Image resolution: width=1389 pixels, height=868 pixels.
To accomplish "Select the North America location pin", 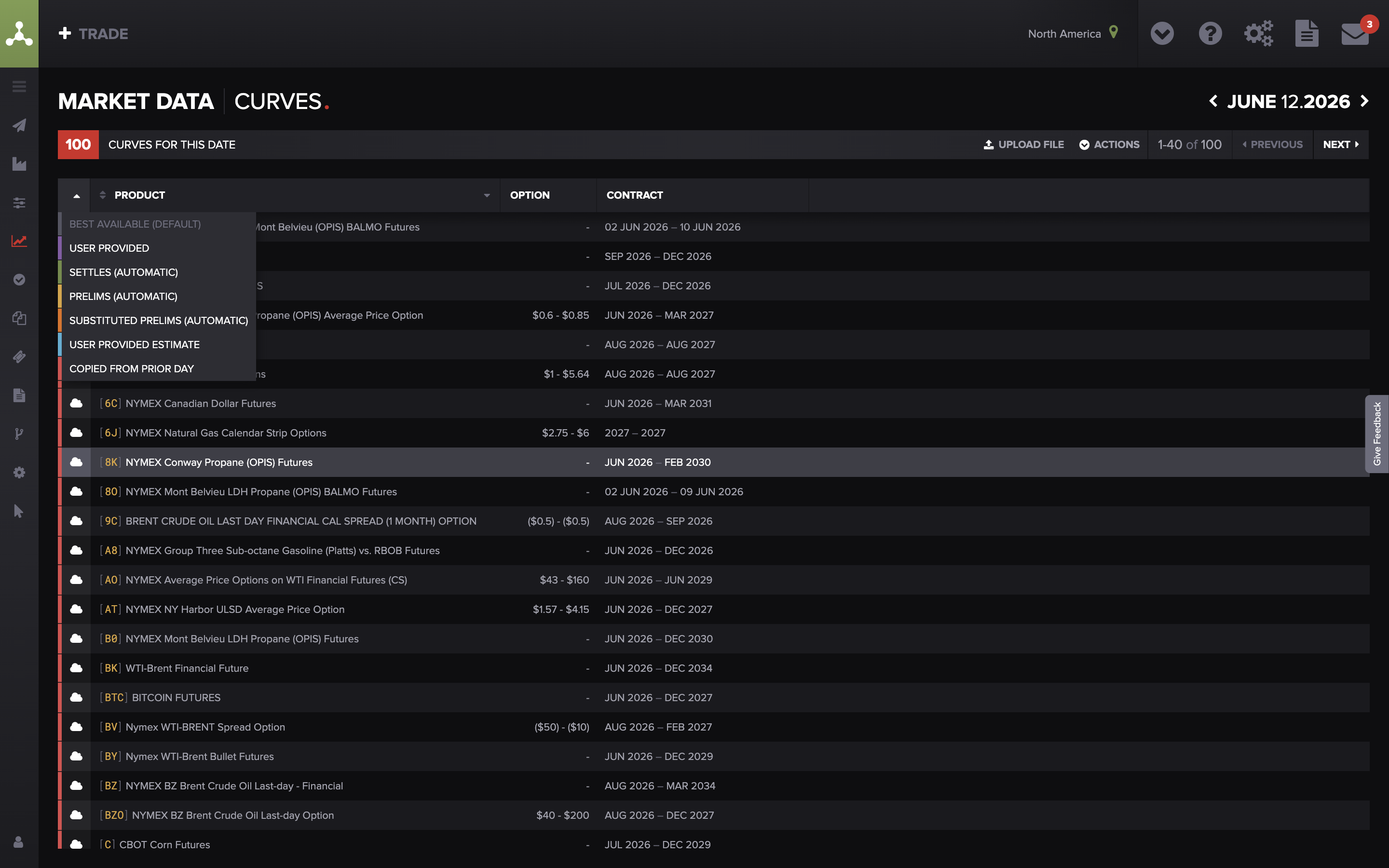I will [x=1114, y=32].
